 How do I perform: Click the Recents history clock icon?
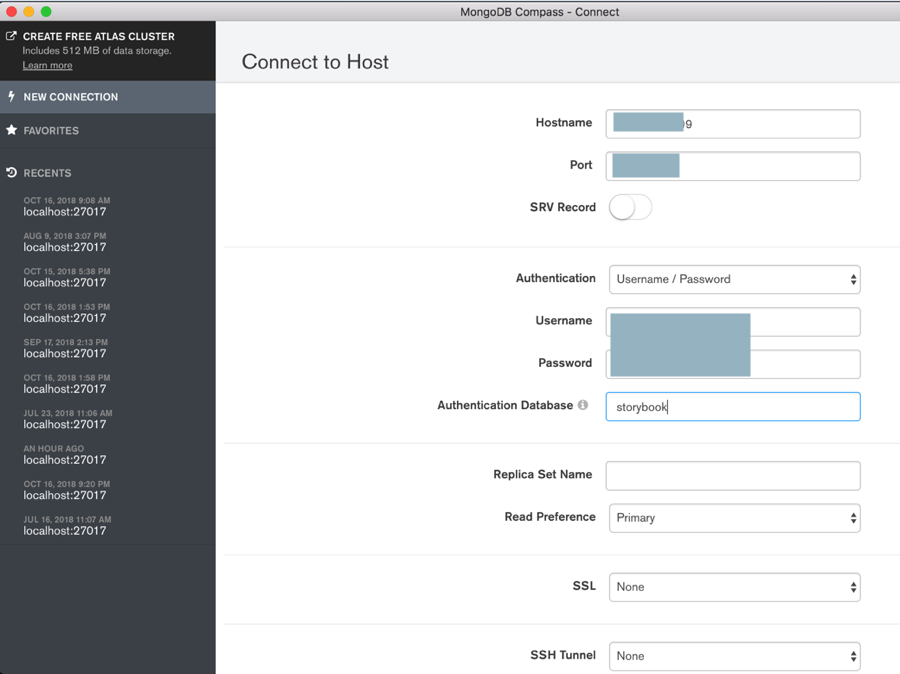coord(12,173)
